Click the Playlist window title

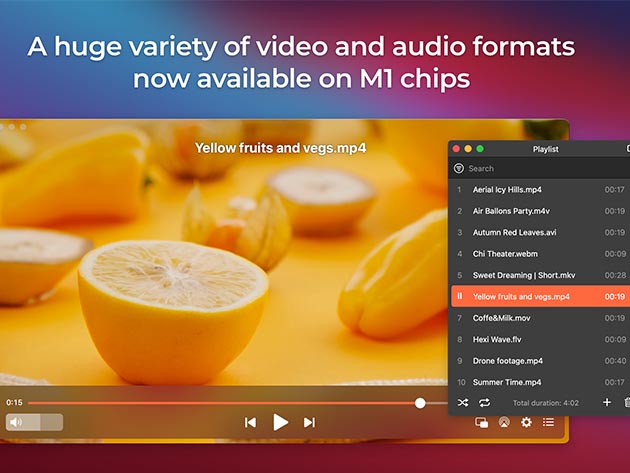tap(546, 149)
